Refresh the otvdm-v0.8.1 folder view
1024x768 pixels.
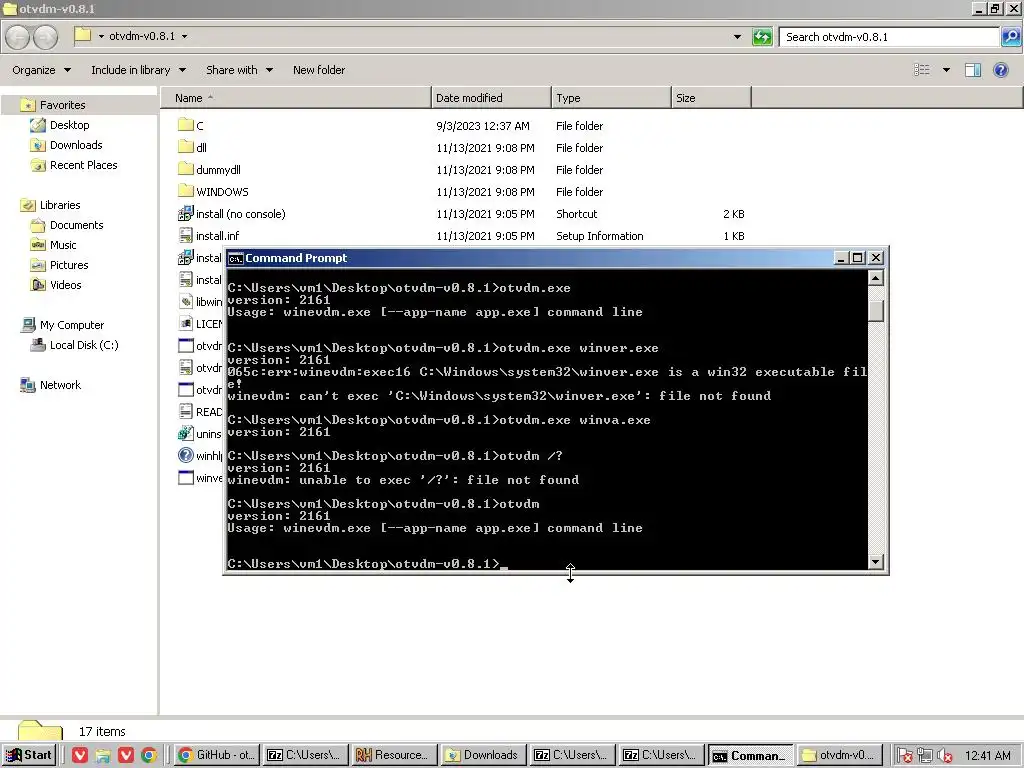pyautogui.click(x=762, y=37)
